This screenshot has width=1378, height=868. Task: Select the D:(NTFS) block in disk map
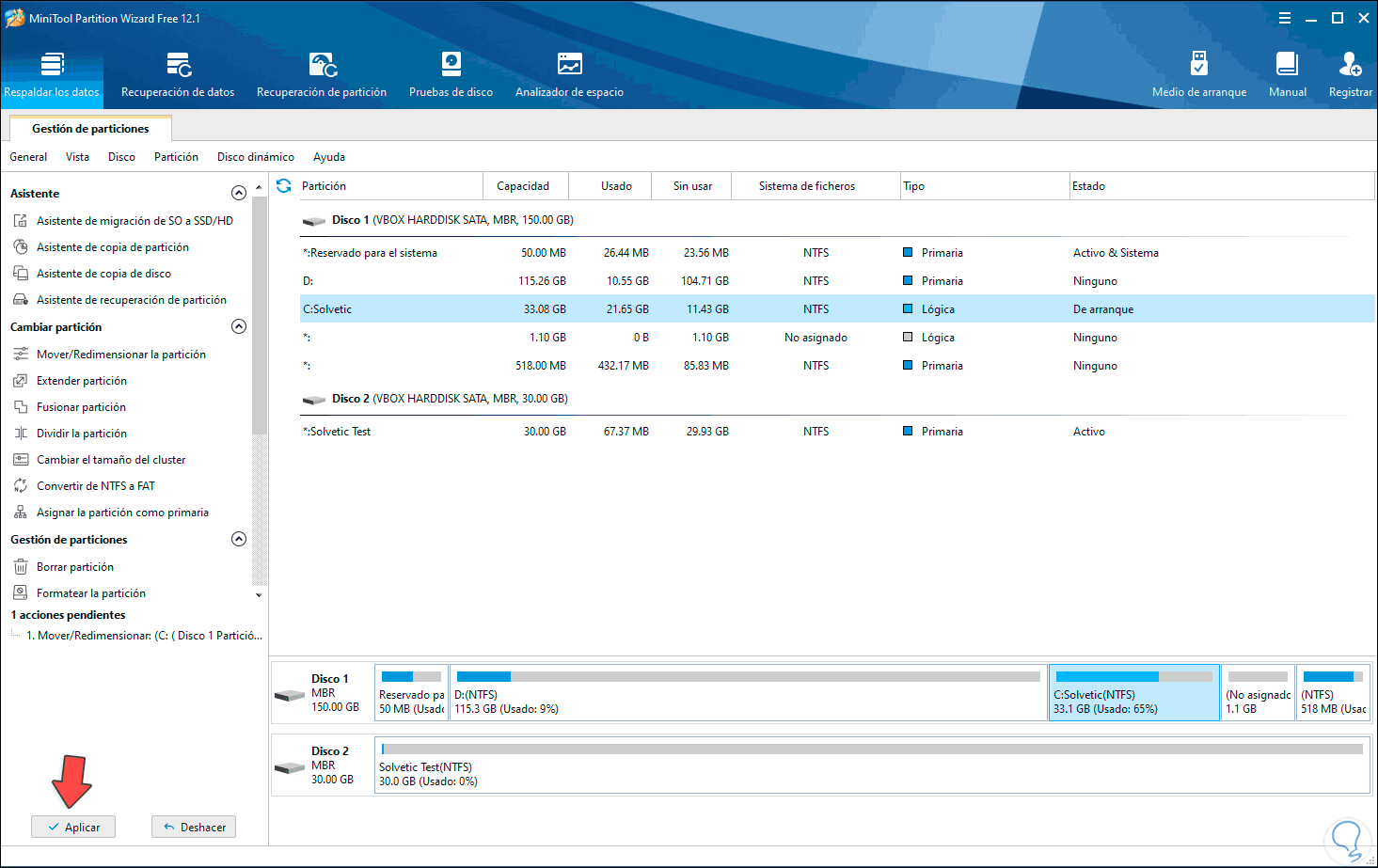pos(748,693)
